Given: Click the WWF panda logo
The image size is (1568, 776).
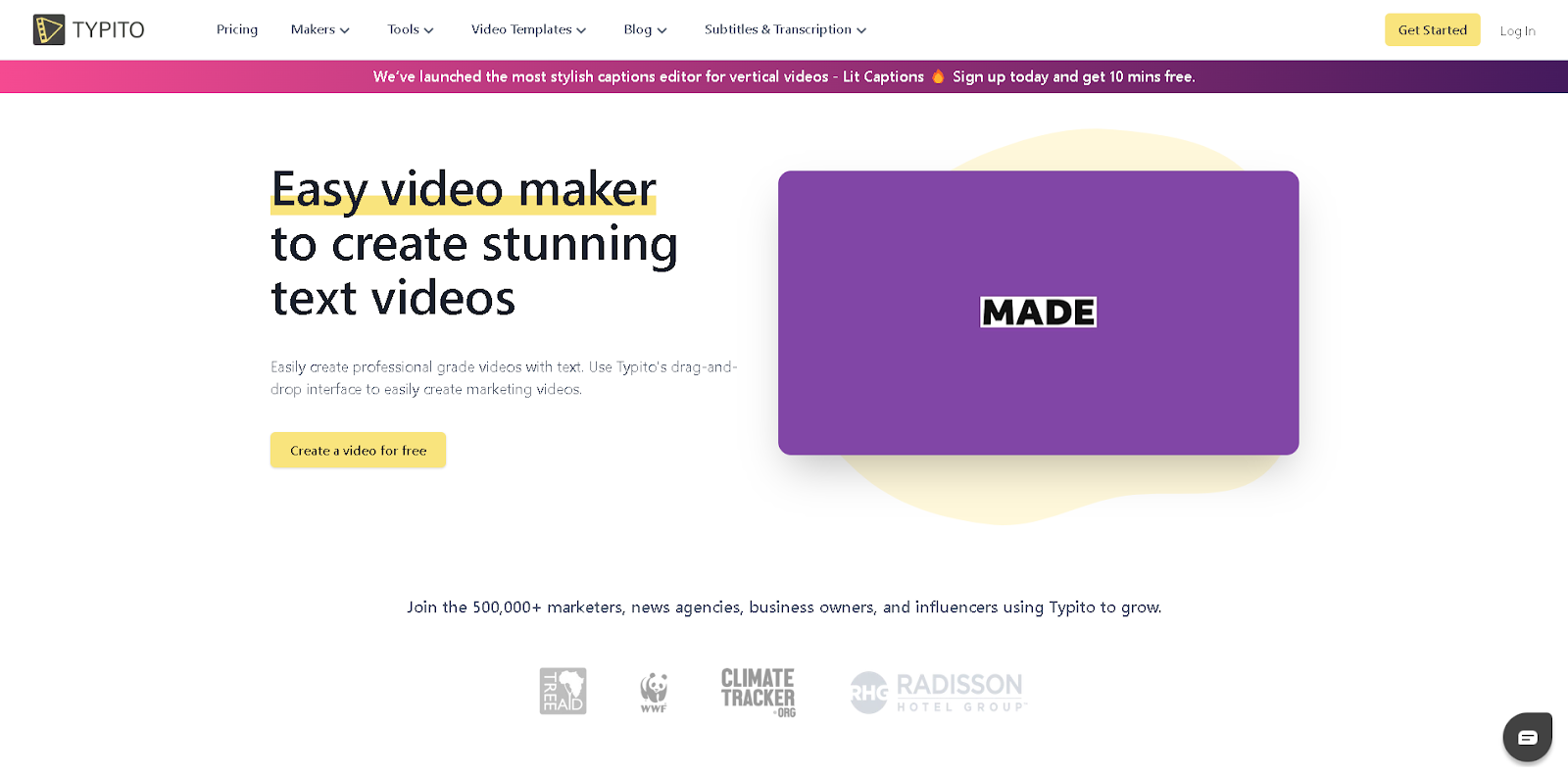Looking at the screenshot, I should 654,693.
